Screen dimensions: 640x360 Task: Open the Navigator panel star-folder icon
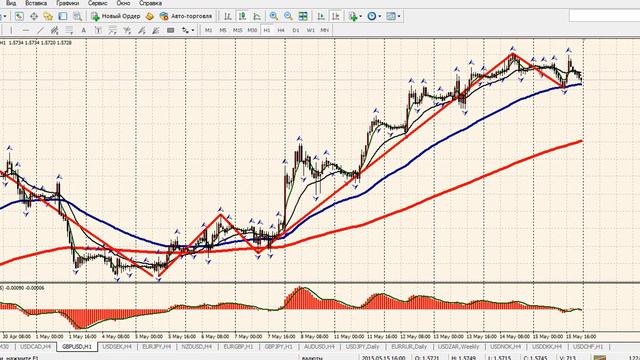[48, 16]
